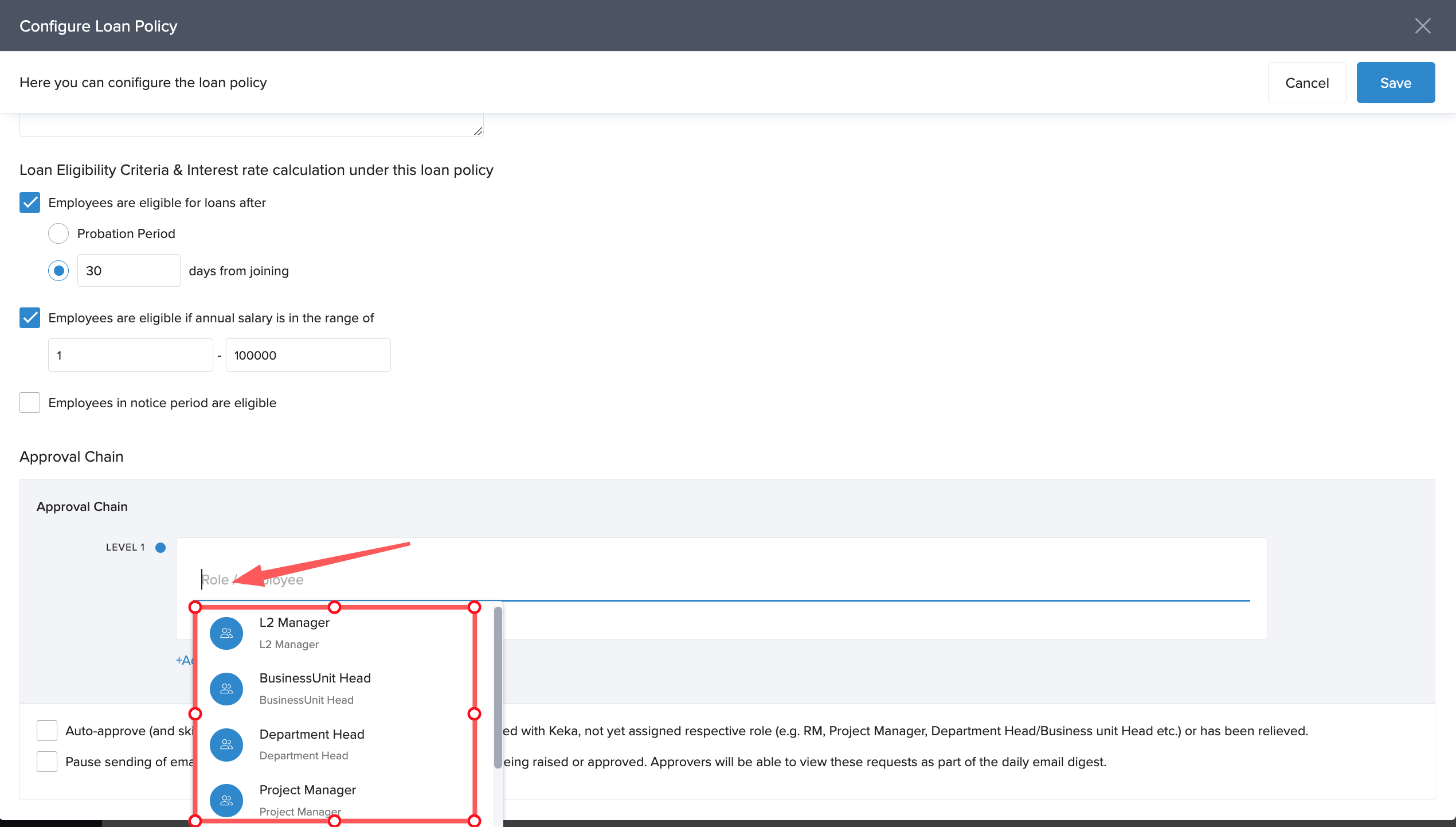Click the Level 1 blue dot marker

[161, 547]
